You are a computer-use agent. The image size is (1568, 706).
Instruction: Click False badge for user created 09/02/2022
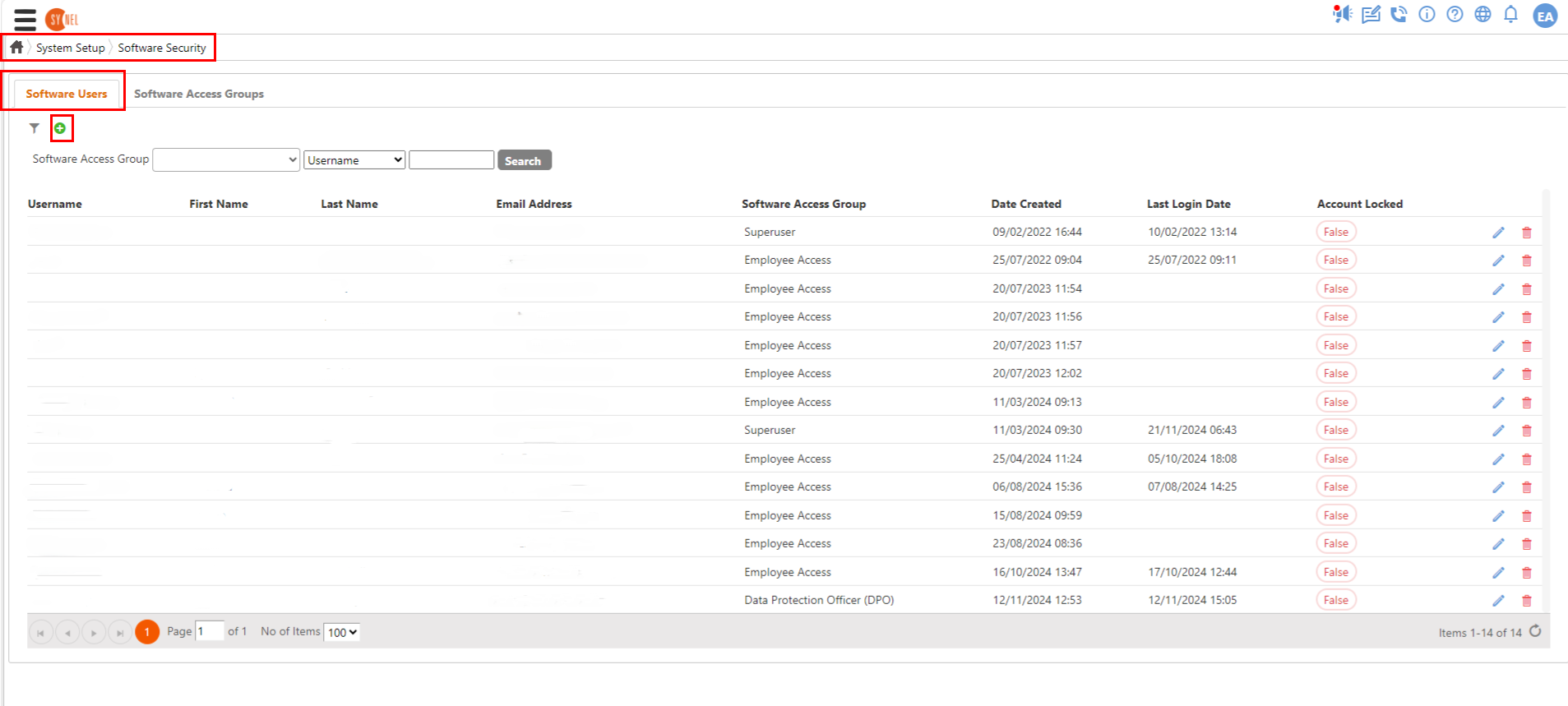(x=1336, y=232)
